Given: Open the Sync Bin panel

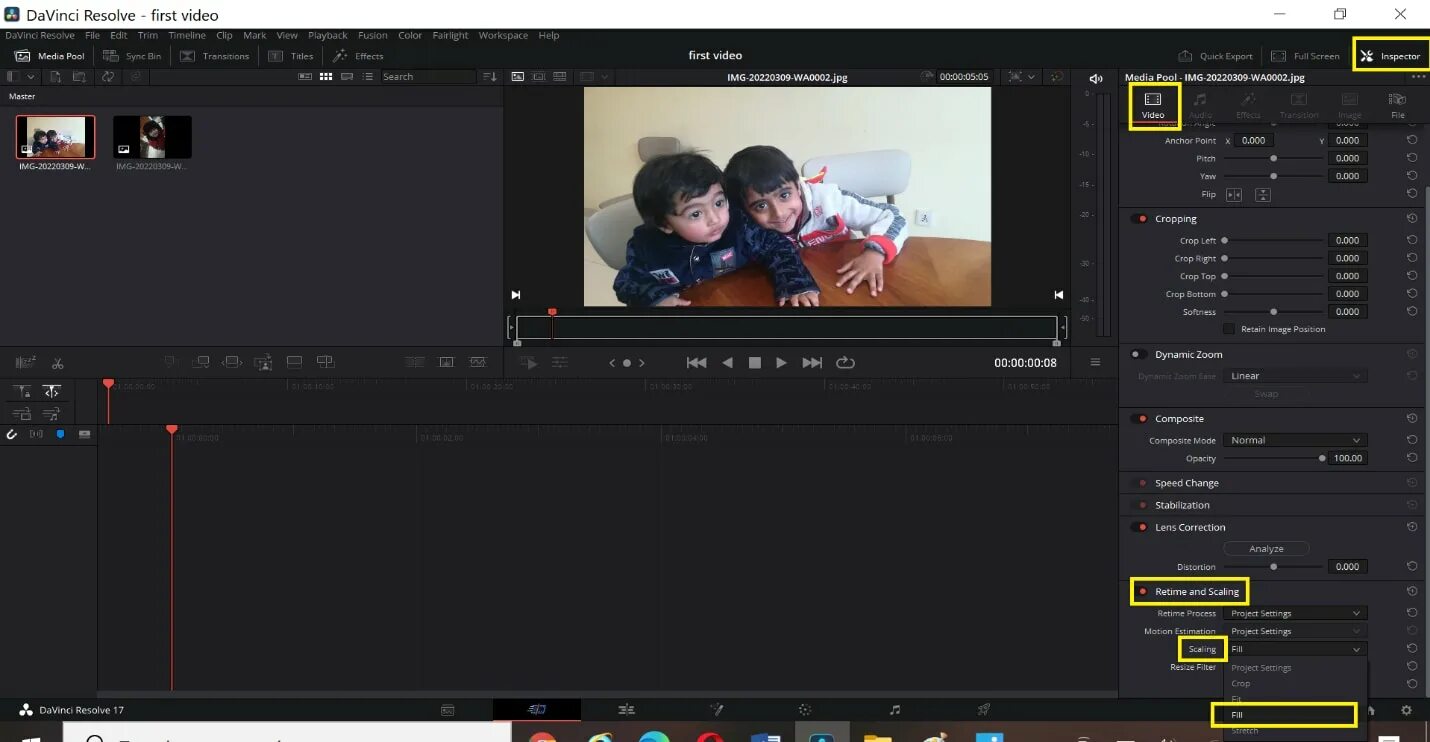Looking at the screenshot, I should coord(131,56).
